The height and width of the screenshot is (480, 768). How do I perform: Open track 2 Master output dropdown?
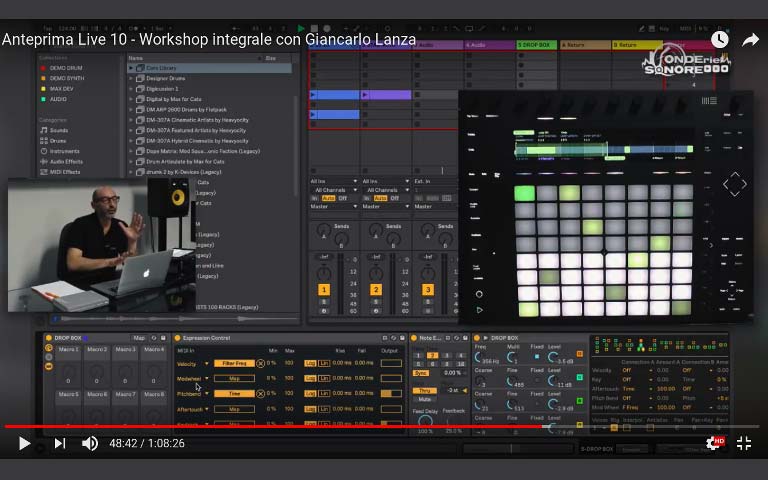(385, 207)
